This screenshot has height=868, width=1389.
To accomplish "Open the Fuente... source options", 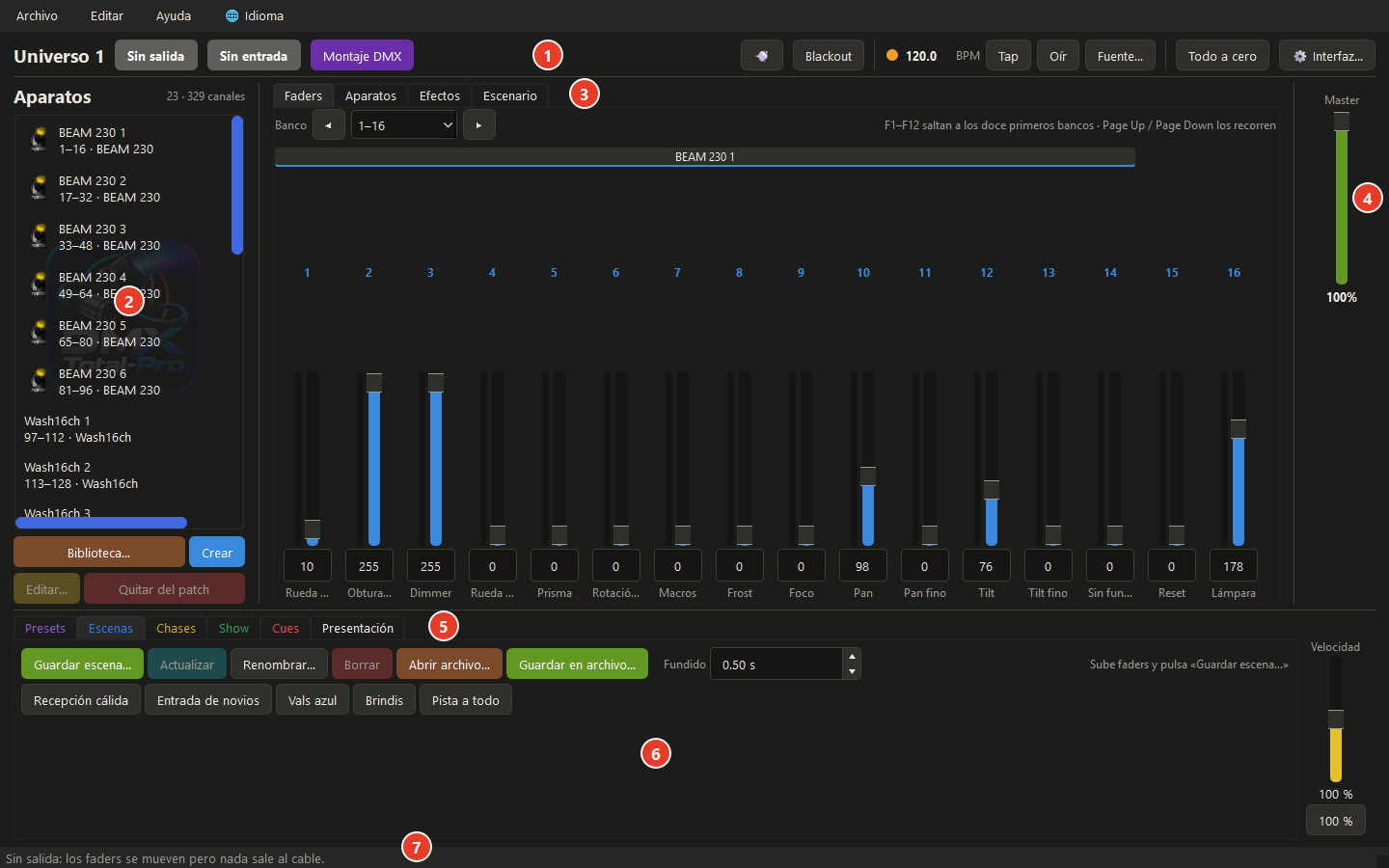I will pos(1120,56).
